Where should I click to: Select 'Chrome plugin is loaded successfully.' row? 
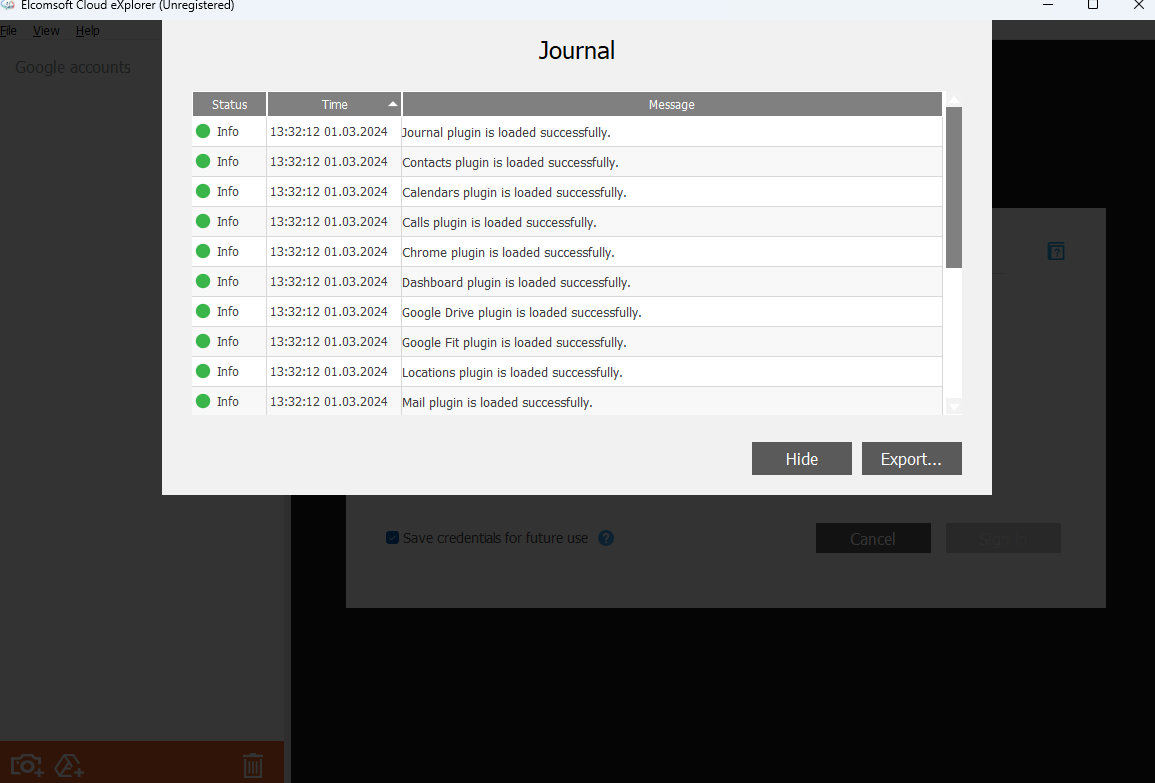567,252
